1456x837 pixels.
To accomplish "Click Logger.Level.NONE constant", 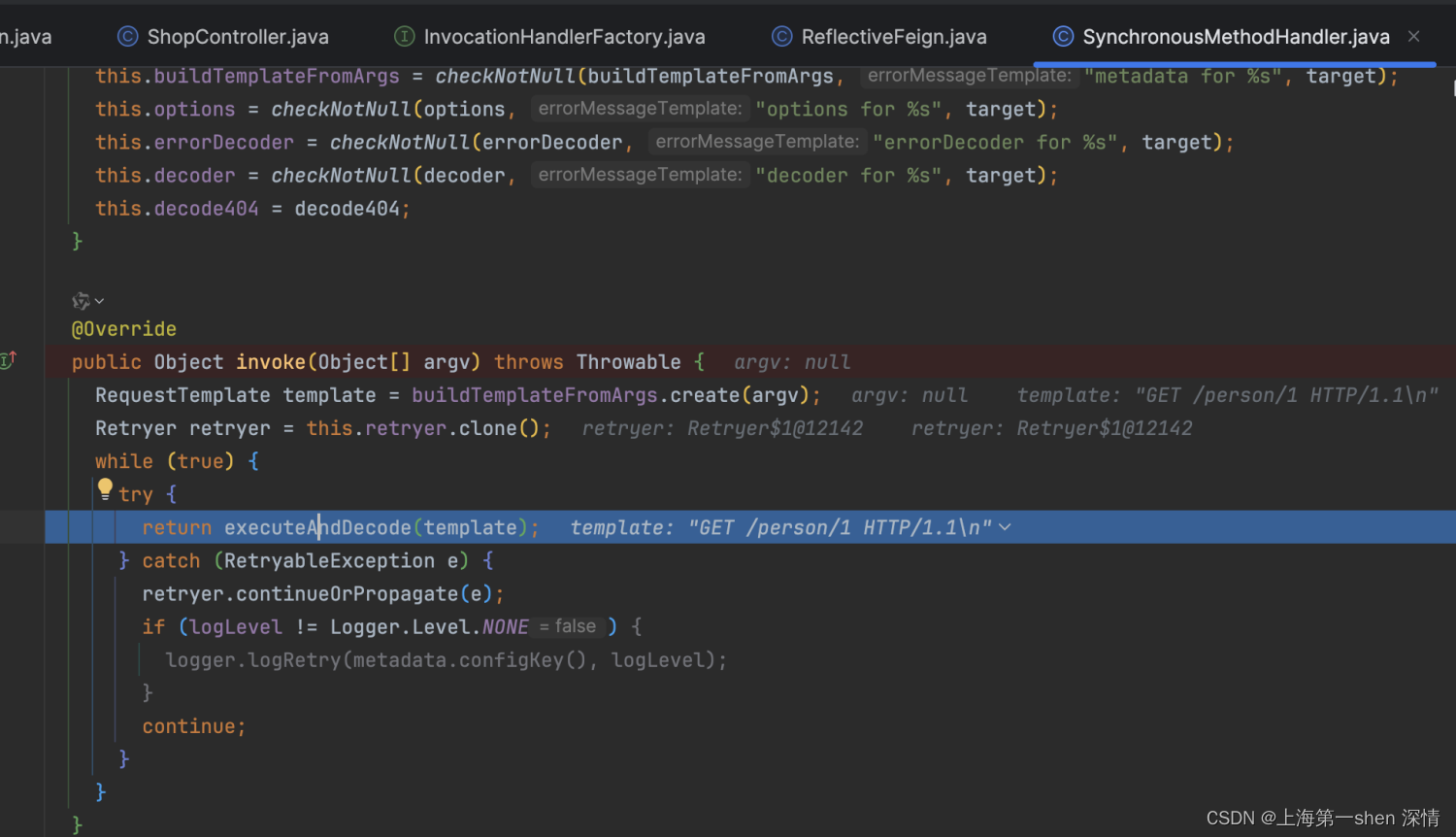I will pyautogui.click(x=429, y=627).
